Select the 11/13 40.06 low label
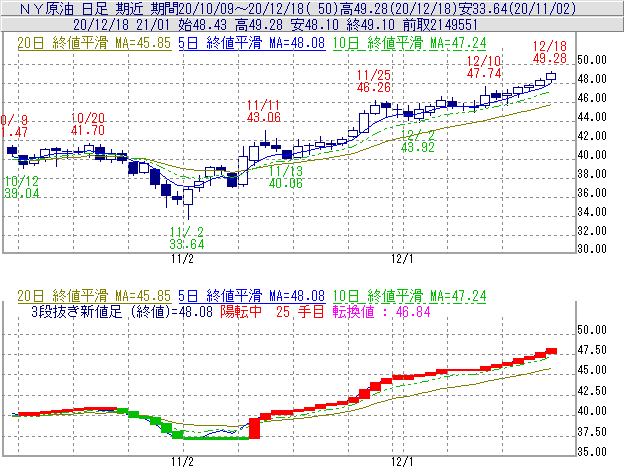624x473 pixels. click(x=286, y=177)
